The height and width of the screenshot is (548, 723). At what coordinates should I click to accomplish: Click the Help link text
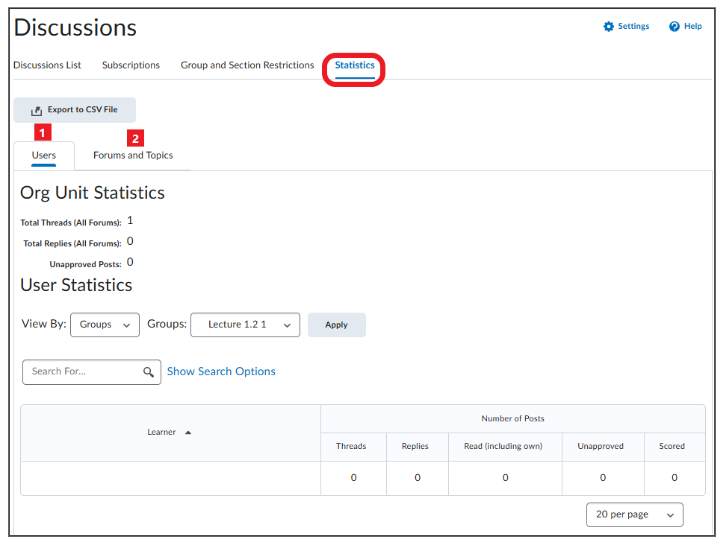[693, 26]
